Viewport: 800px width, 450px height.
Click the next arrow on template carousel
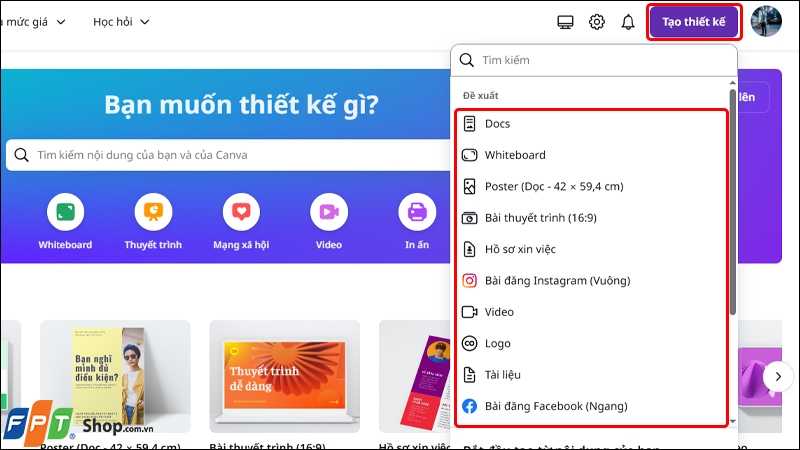coord(778,377)
